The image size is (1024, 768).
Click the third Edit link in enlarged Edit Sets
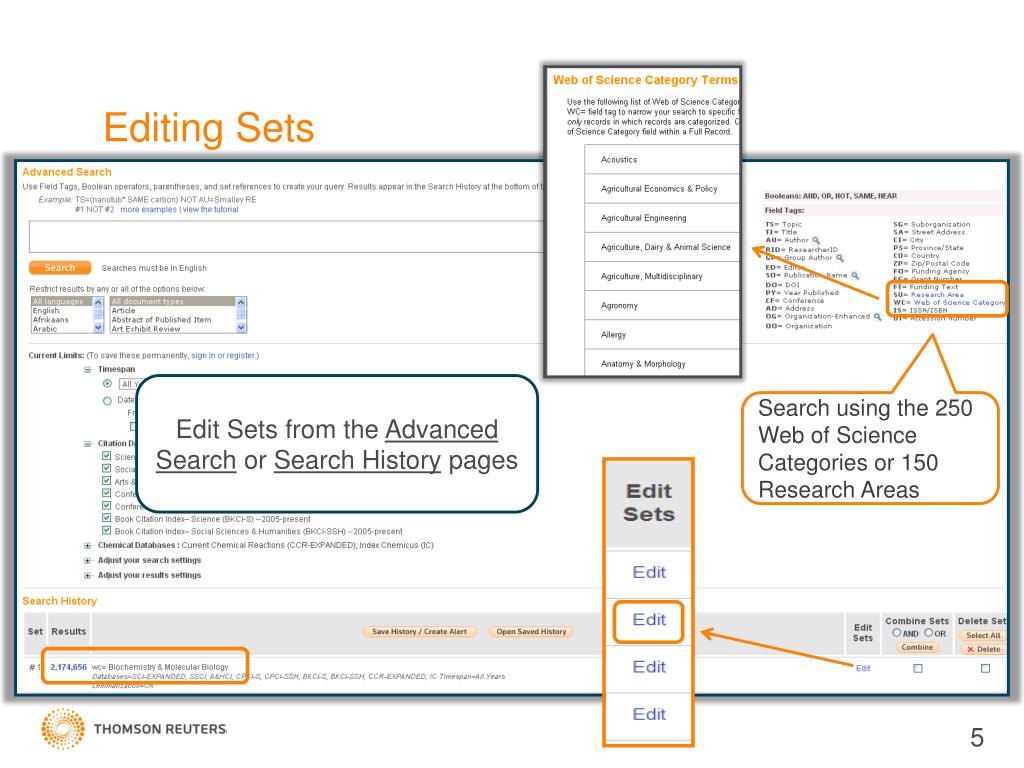(x=648, y=667)
